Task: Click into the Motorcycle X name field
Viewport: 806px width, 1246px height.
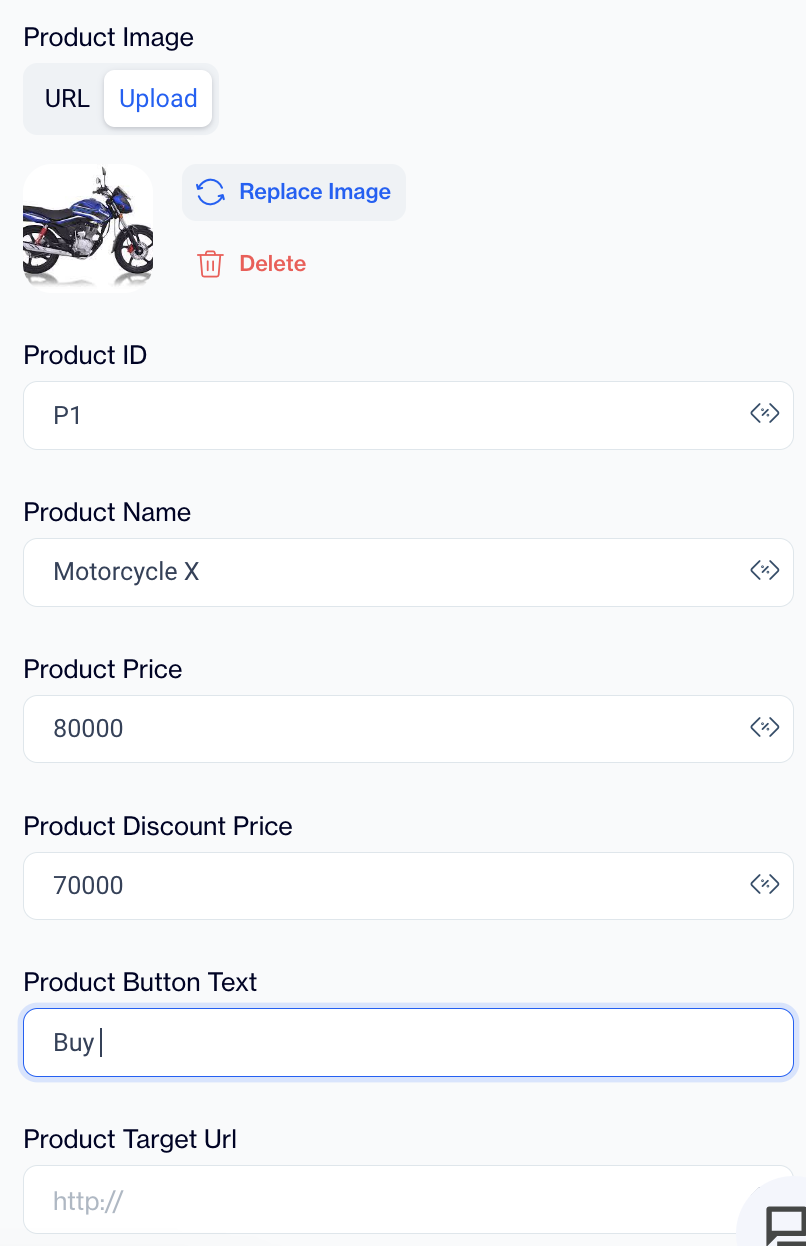Action: 380,572
